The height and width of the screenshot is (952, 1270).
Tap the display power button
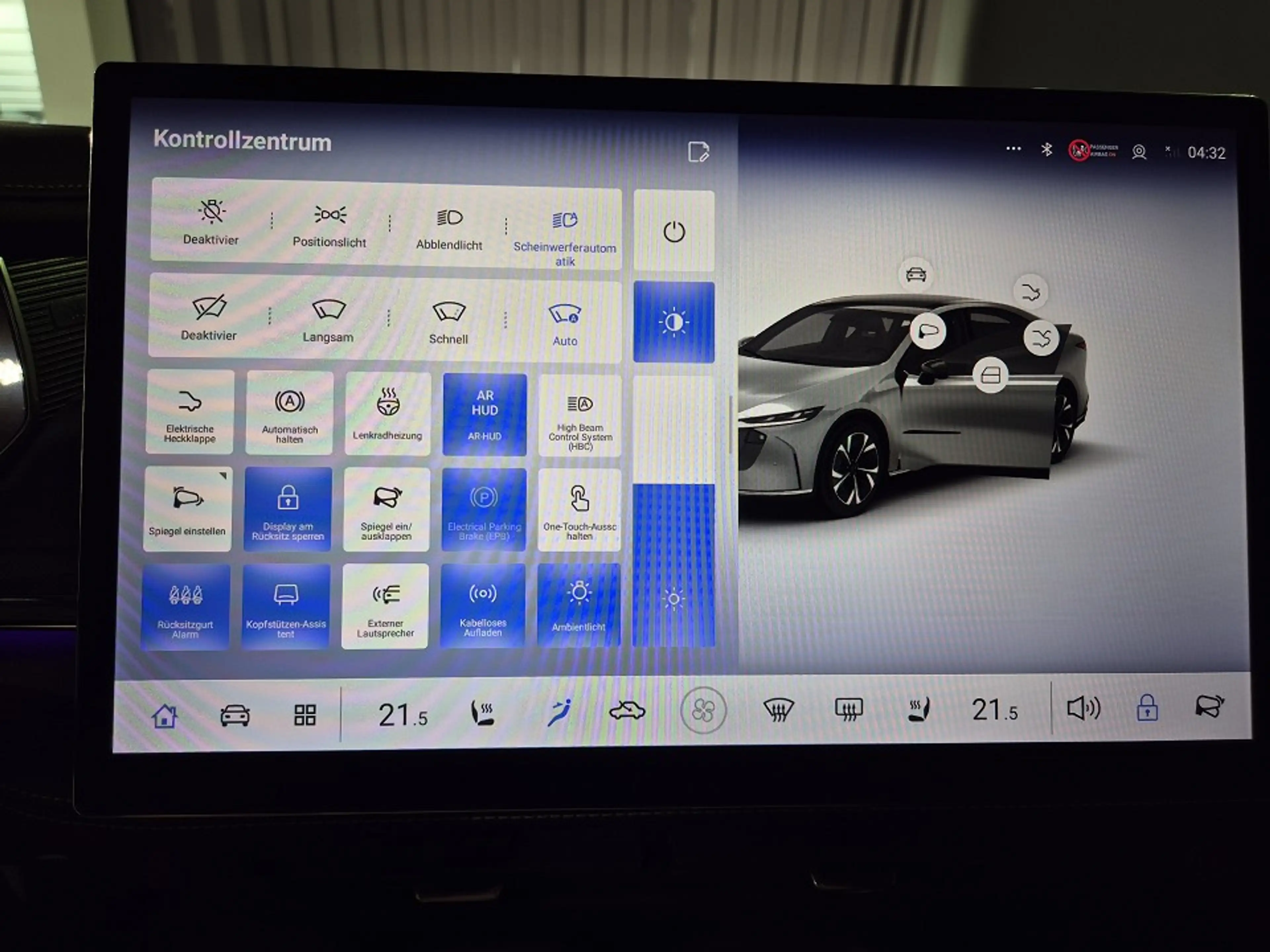[674, 231]
